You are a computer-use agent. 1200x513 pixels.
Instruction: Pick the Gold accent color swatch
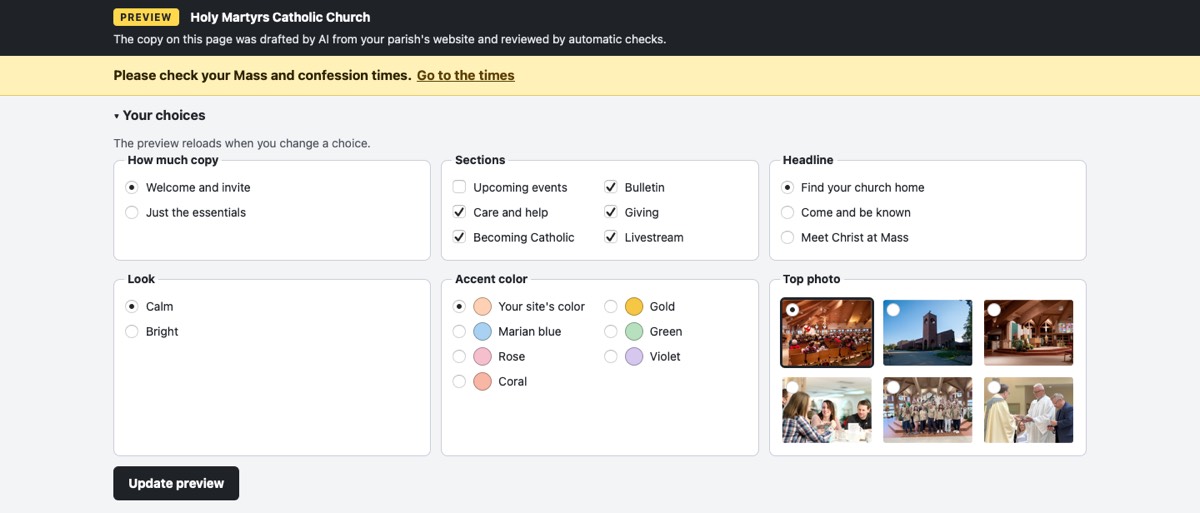pyautogui.click(x=634, y=306)
